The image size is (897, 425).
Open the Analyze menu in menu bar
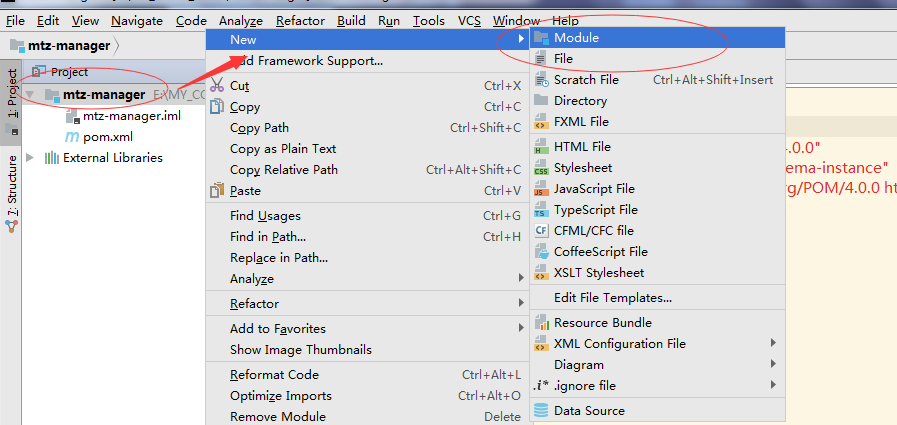240,20
